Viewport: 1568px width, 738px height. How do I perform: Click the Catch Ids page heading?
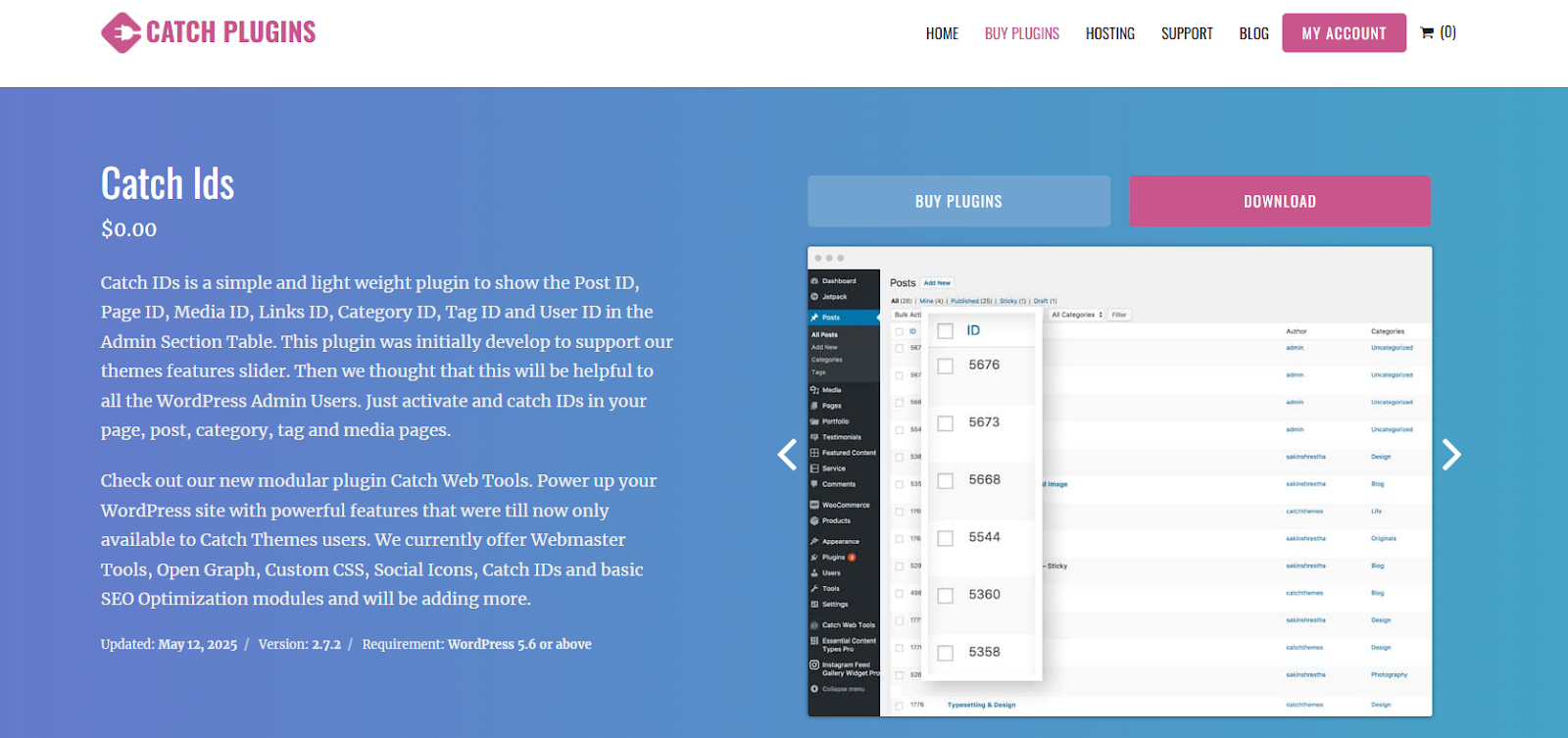(x=168, y=183)
